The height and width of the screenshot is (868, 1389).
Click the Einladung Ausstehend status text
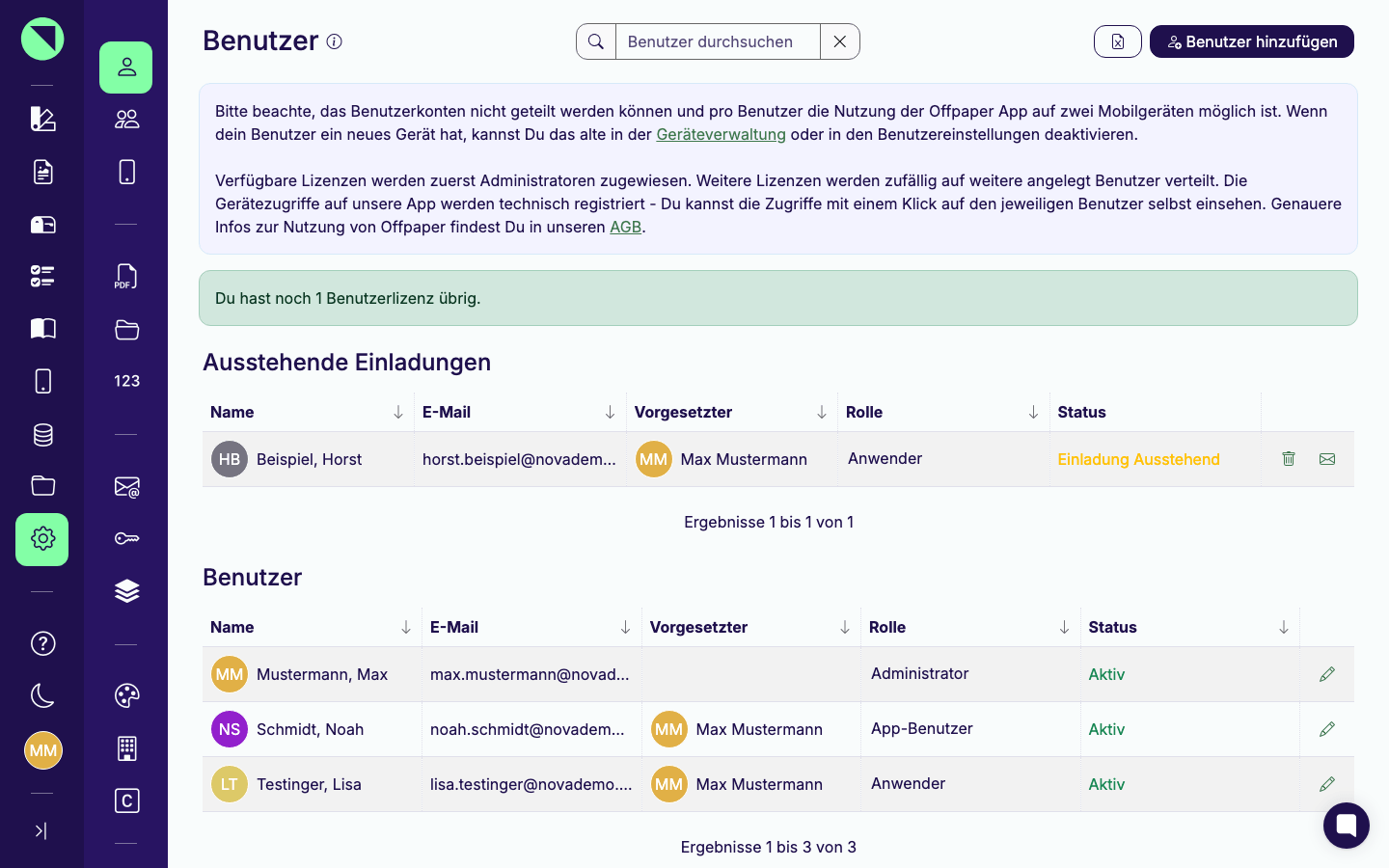(1138, 459)
